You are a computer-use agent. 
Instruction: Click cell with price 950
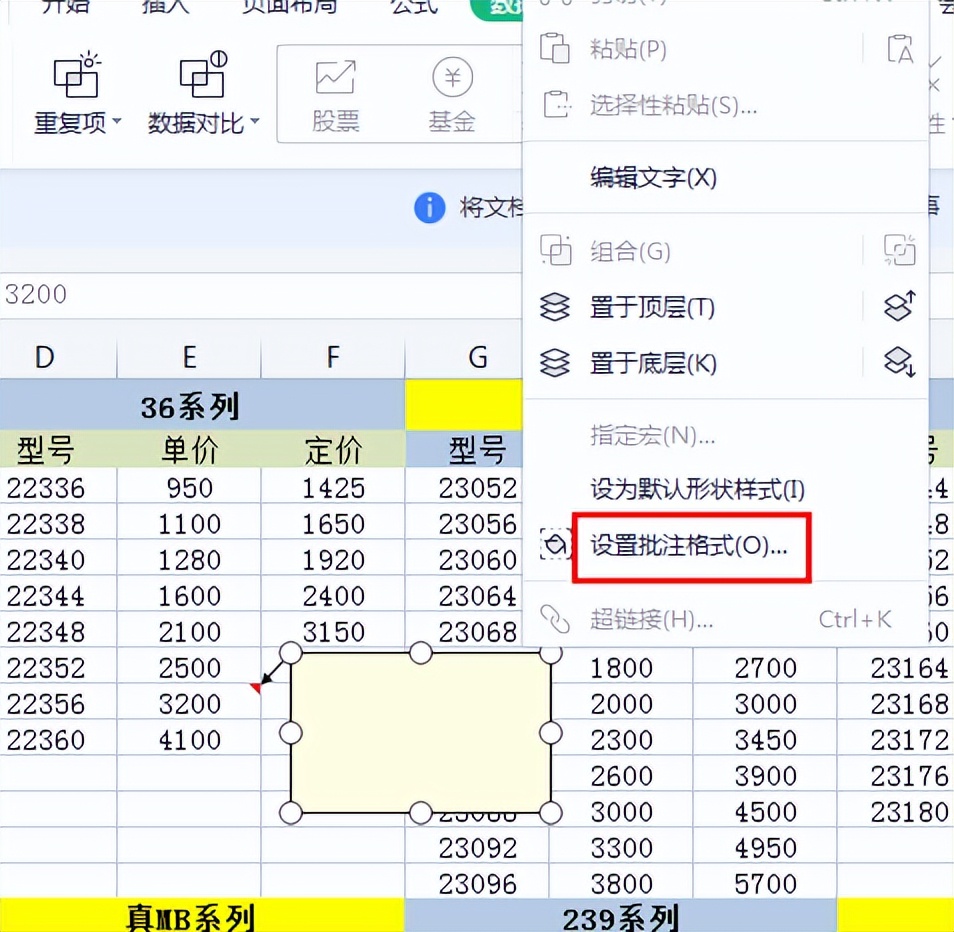[189, 487]
